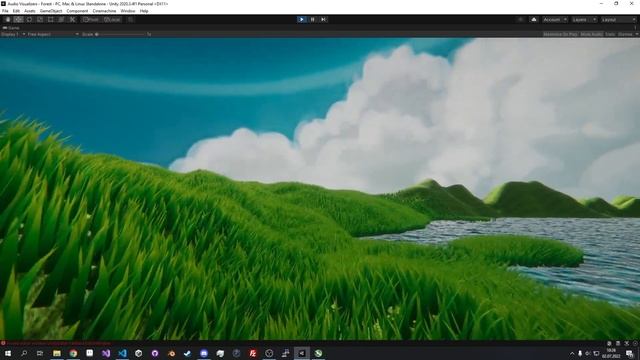Select the Game view tab

coord(11,28)
